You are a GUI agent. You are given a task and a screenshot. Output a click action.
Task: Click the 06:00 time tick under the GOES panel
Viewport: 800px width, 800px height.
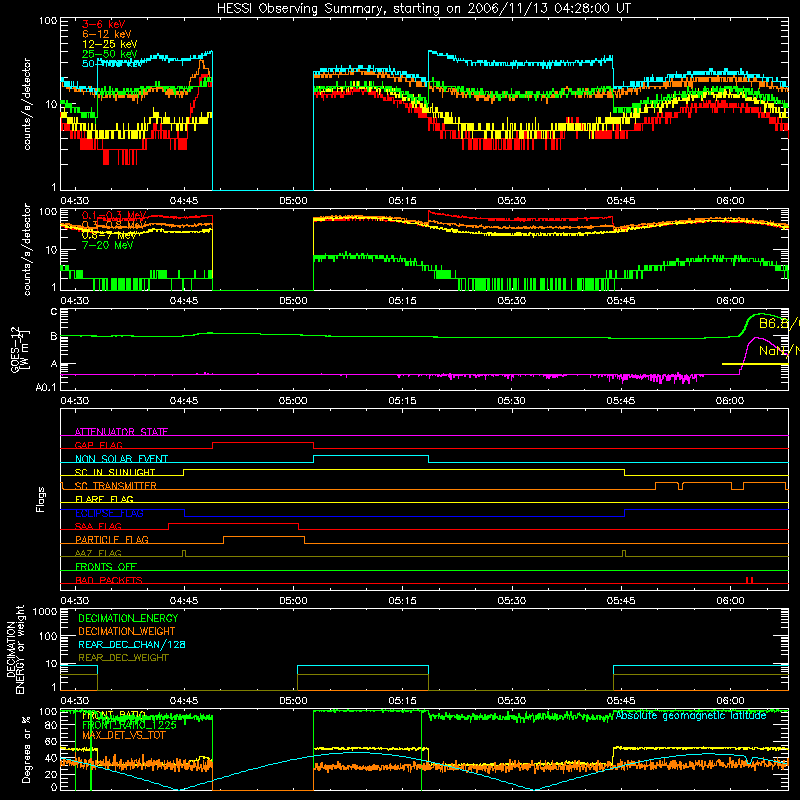click(730, 401)
